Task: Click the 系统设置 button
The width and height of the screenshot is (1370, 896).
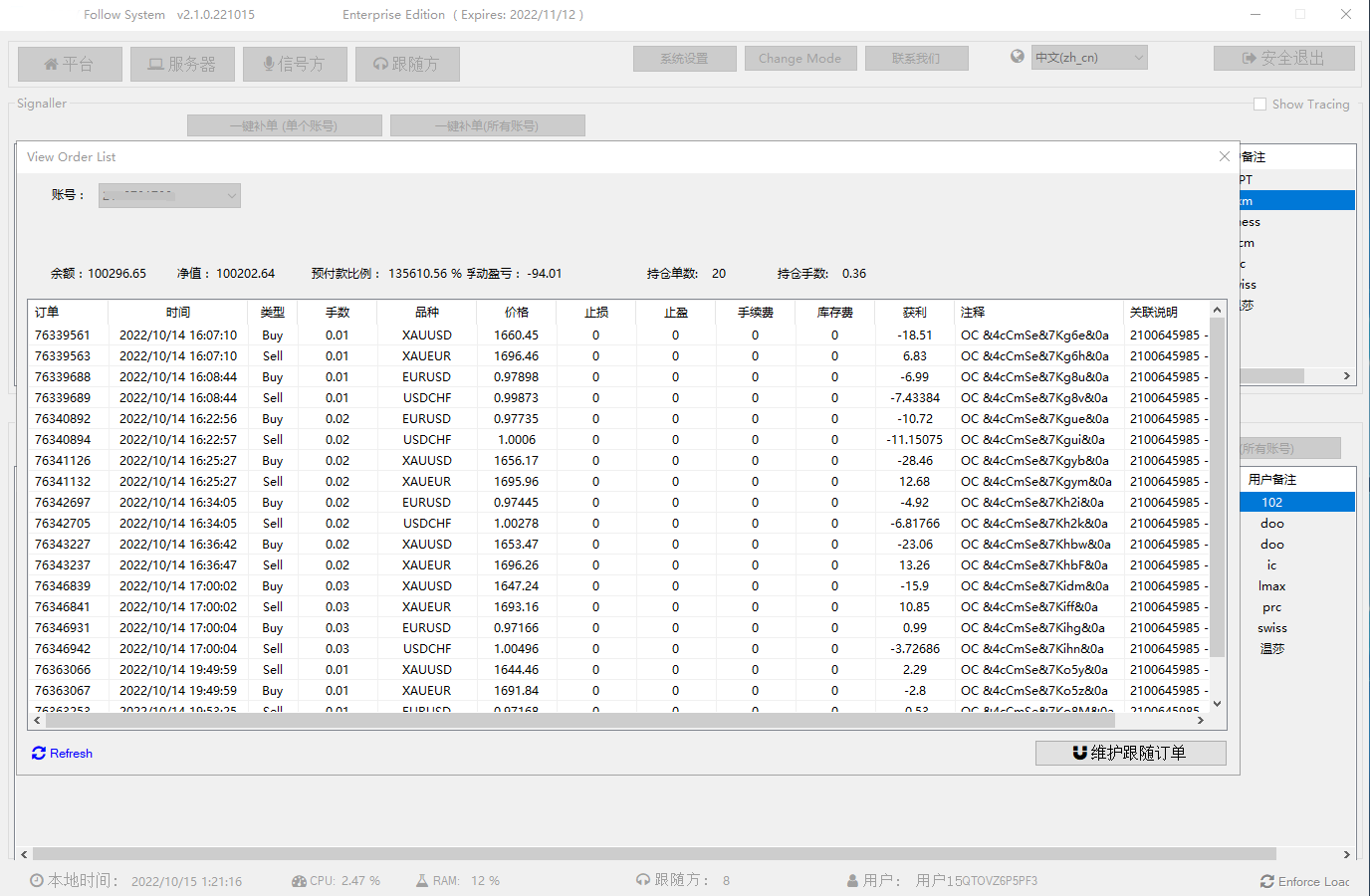Action: (684, 58)
